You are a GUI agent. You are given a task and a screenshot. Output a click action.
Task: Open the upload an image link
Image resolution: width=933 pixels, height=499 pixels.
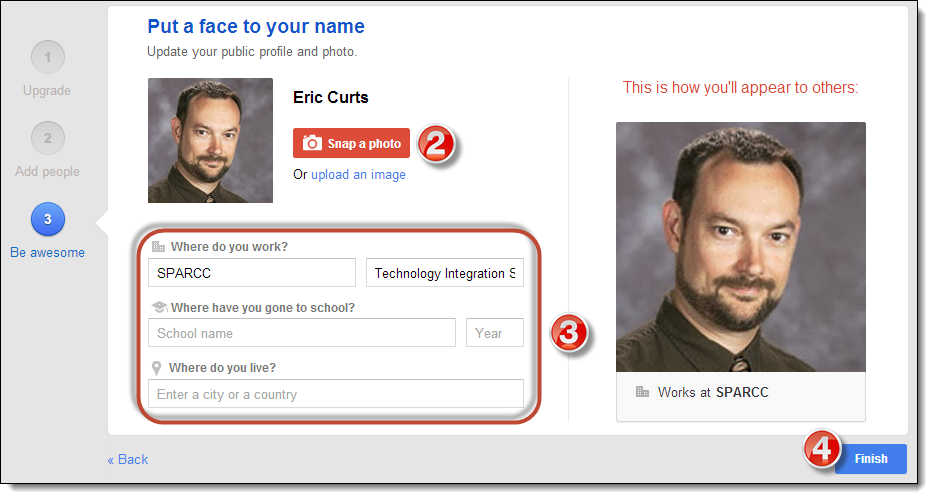358,175
